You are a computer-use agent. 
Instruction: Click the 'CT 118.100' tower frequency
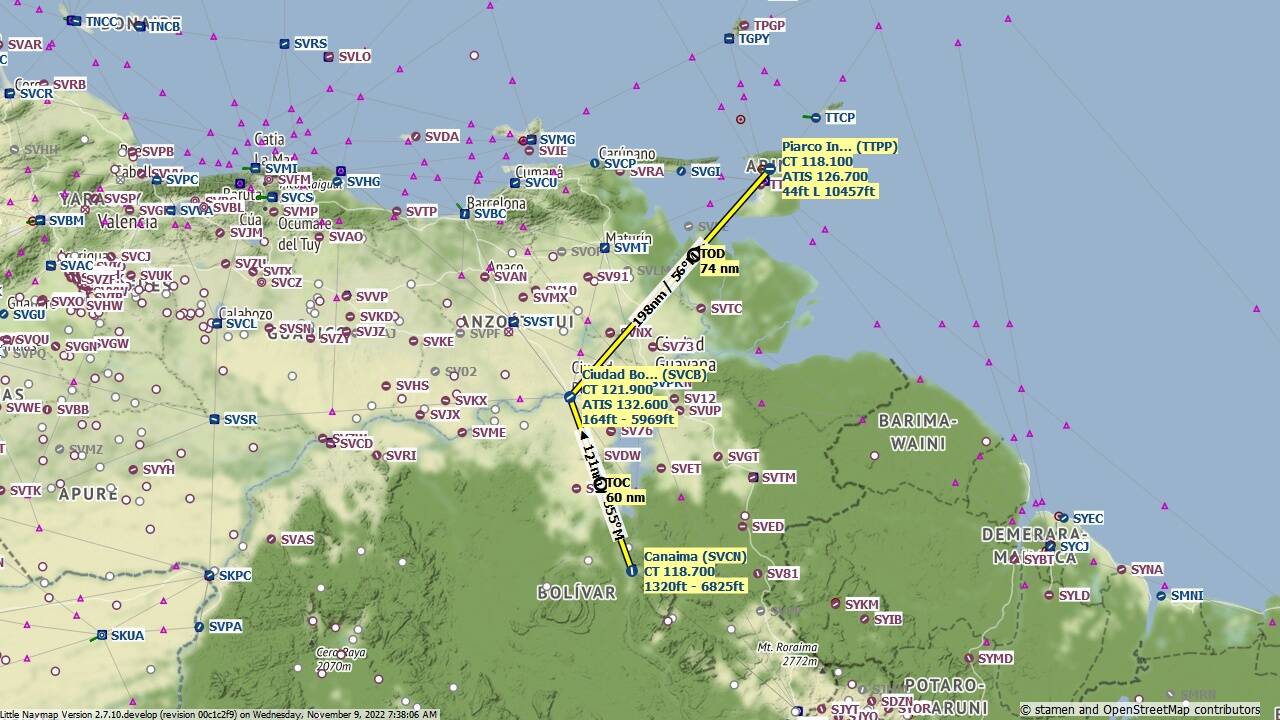point(817,161)
